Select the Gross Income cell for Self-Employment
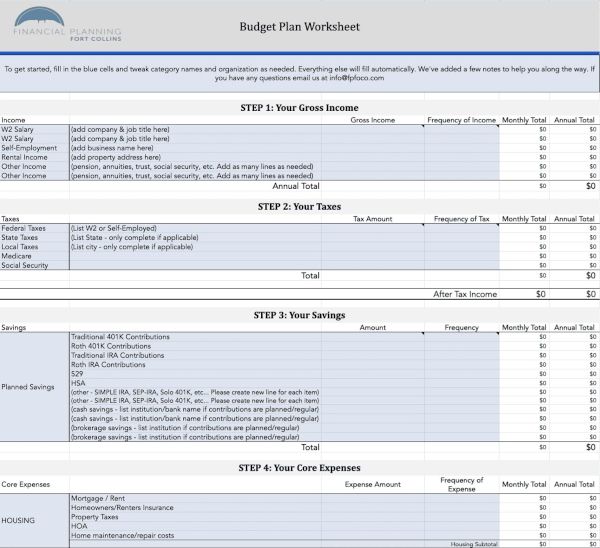Image resolution: width=600 pixels, height=548 pixels. 373,148
